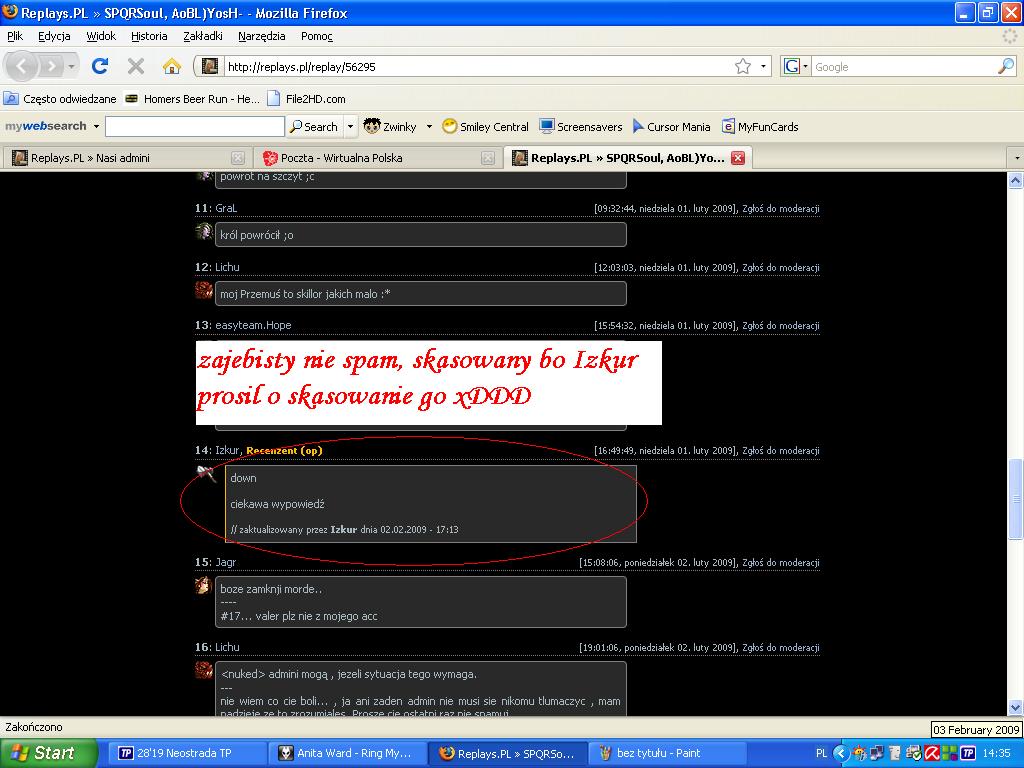1024x768 pixels.
Task: Close the active Replays.PL SPQRSoul tab
Action: click(738, 158)
